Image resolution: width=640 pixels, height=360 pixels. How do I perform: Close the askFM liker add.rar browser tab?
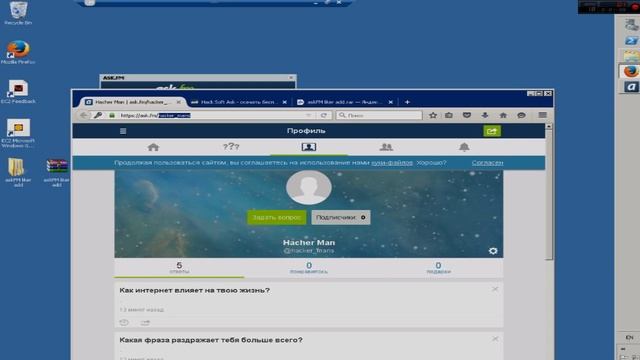tap(391, 102)
